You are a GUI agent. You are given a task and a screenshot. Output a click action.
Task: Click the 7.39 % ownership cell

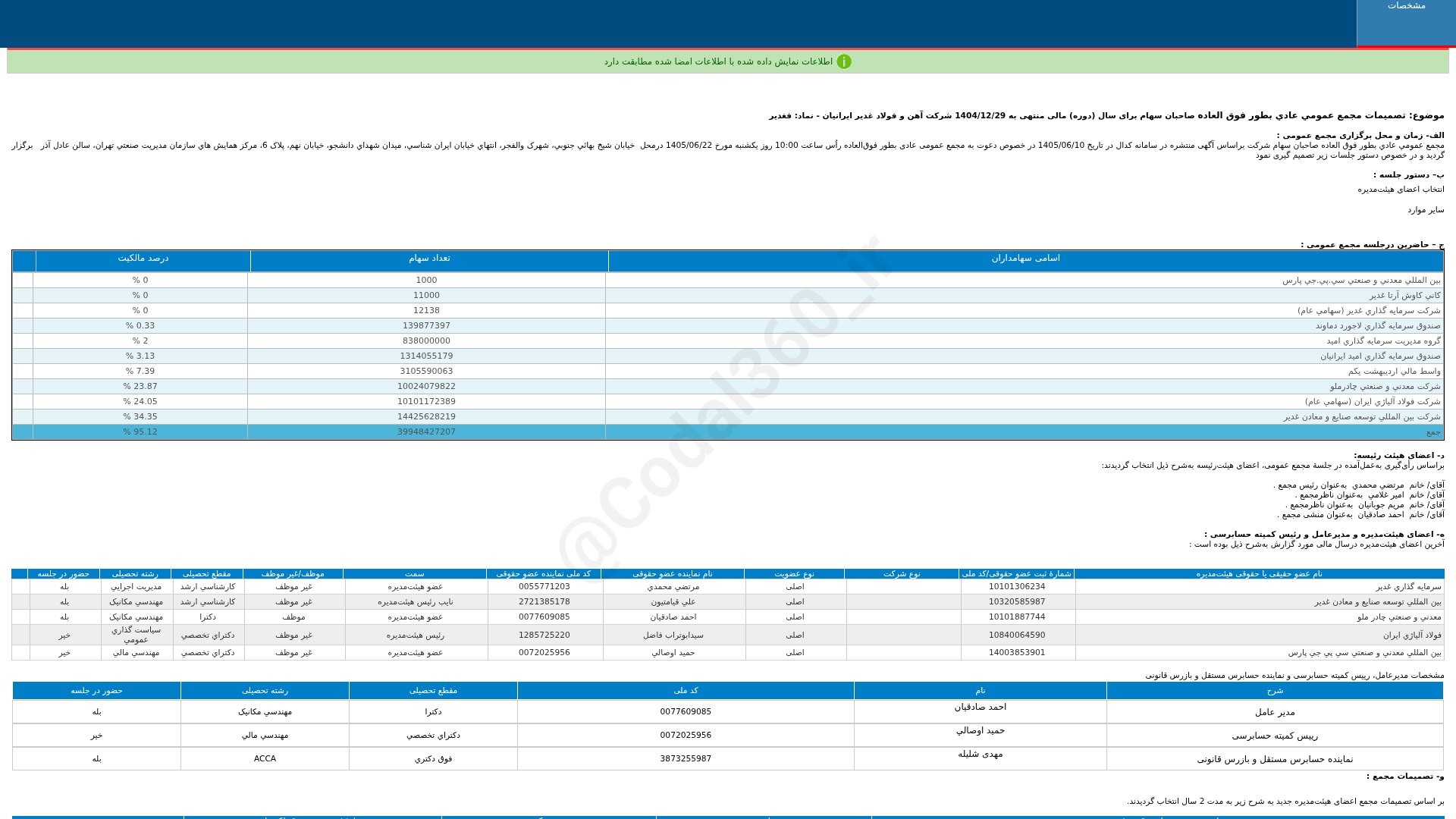tap(140, 371)
